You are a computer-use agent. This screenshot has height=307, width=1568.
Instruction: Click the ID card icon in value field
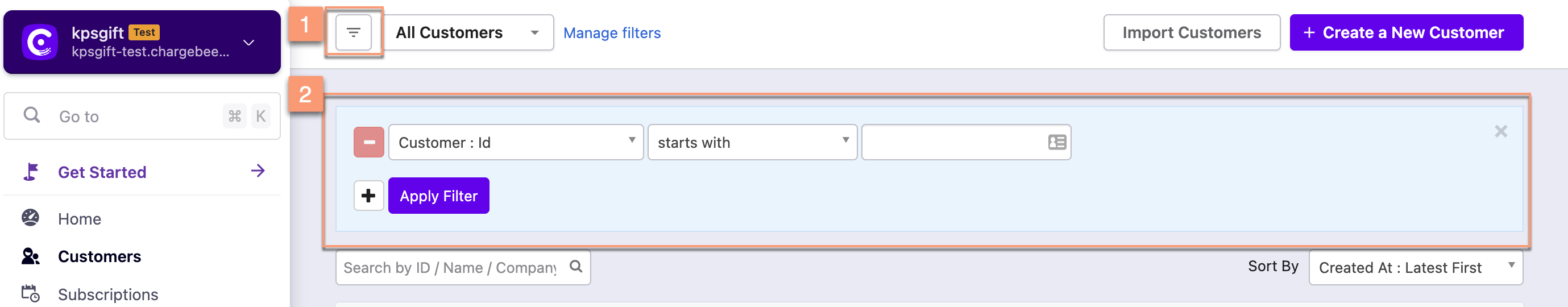pyautogui.click(x=1057, y=143)
